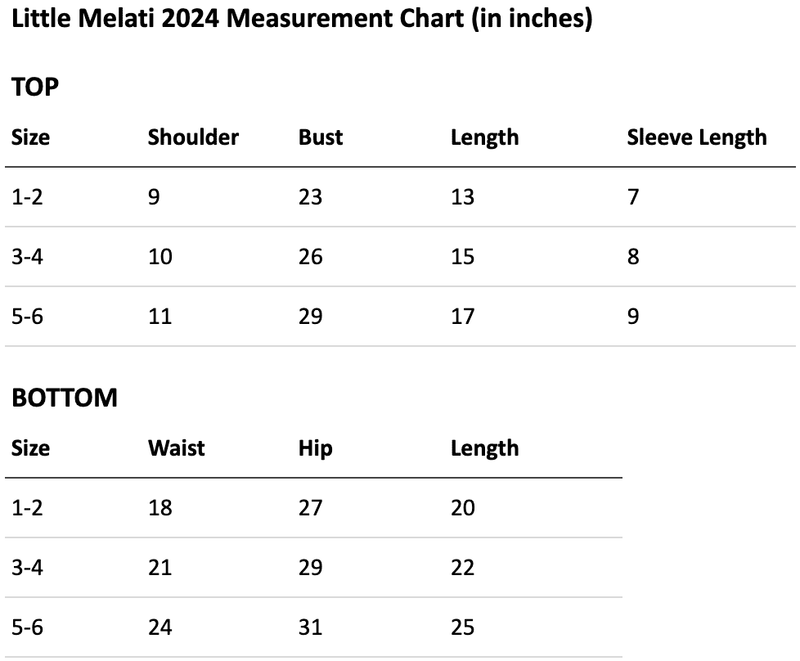Screen dimensions: 800x661
Task: Click top length value 17
Action: [462, 316]
